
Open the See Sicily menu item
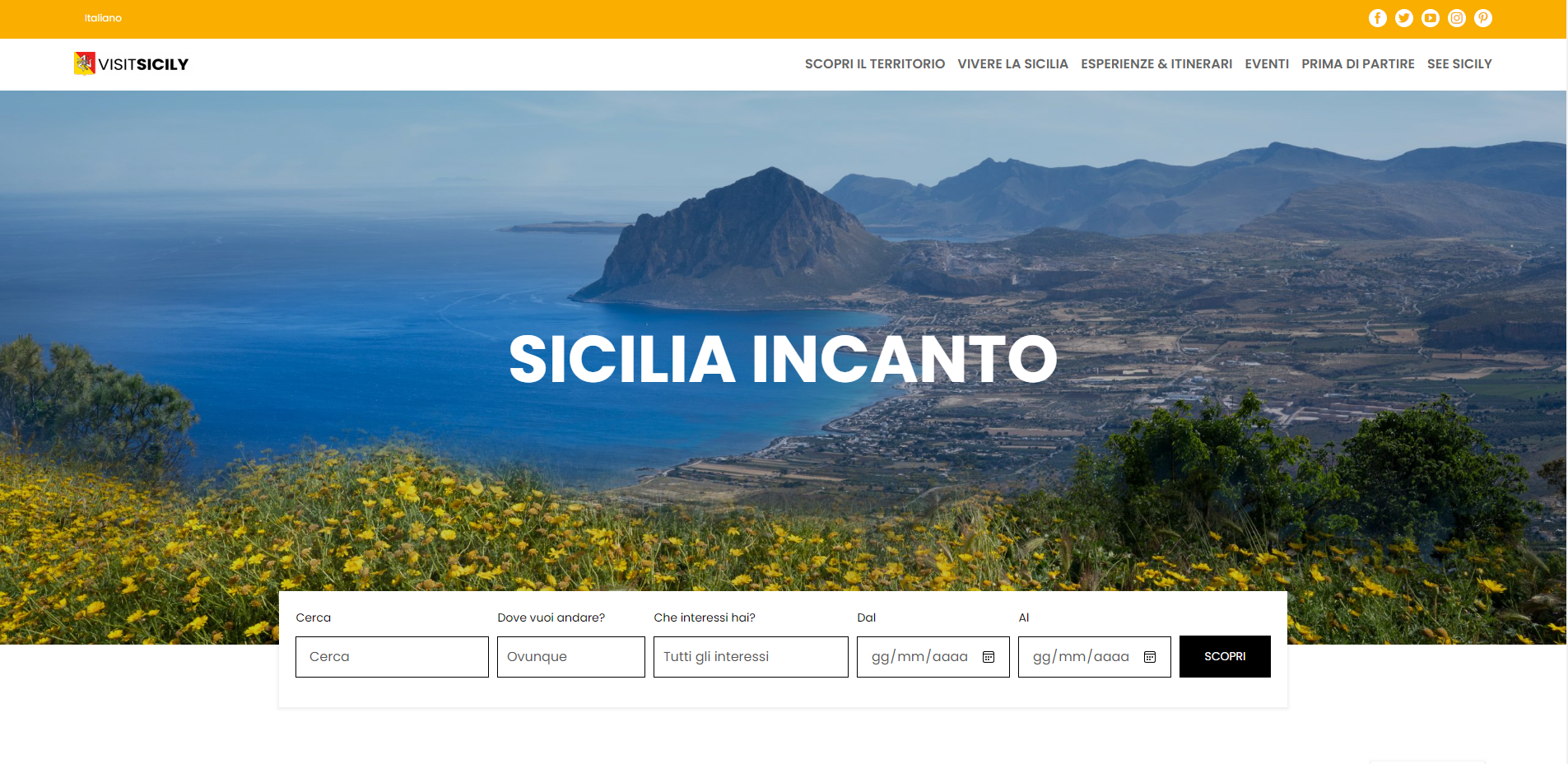click(x=1459, y=64)
